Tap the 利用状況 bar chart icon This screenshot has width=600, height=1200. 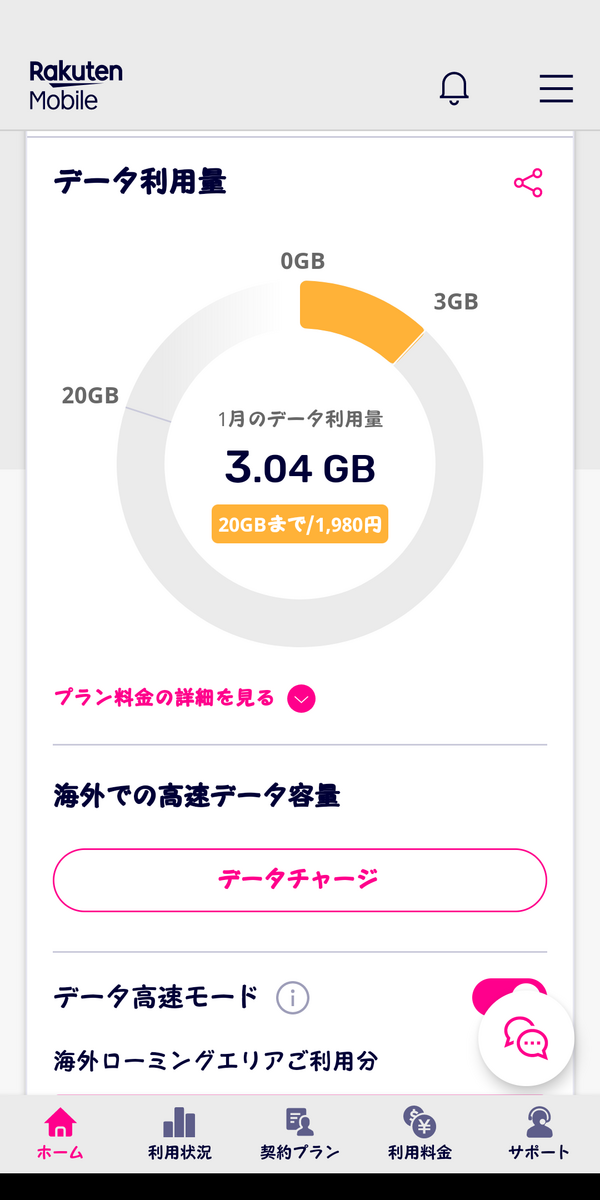(180, 1122)
